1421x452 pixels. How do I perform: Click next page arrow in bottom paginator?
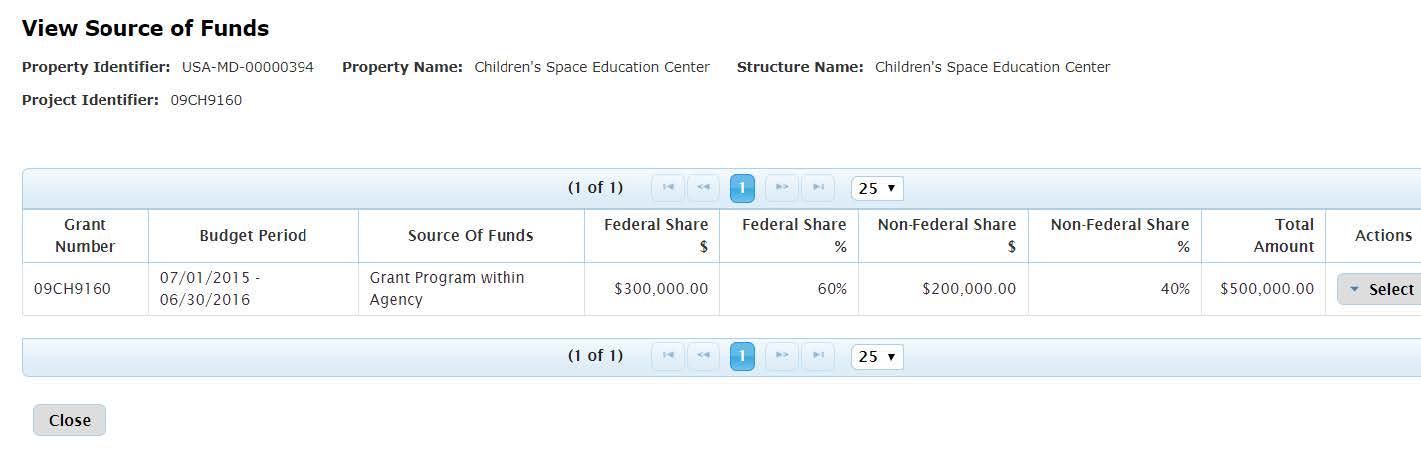click(782, 356)
